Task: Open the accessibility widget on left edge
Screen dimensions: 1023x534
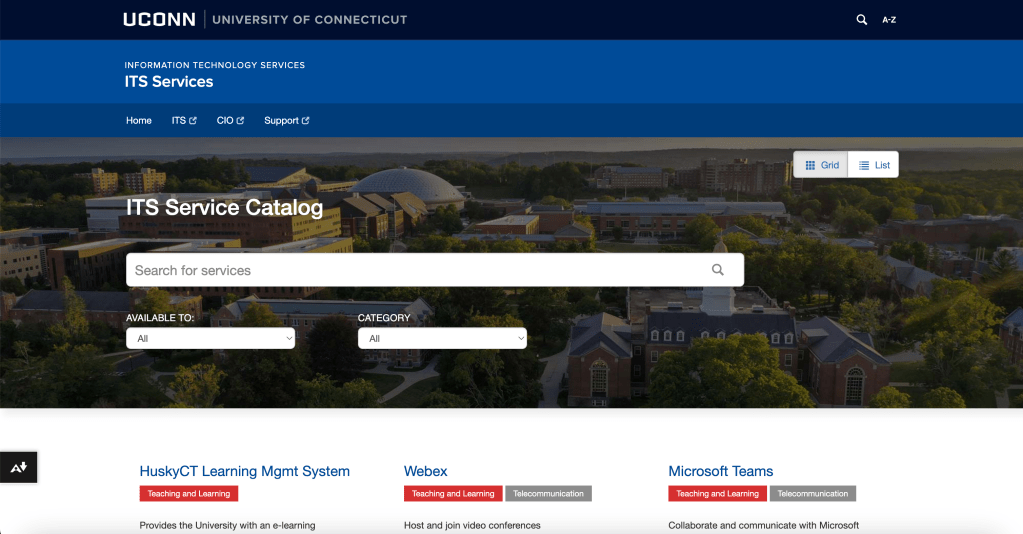Action: (19, 467)
